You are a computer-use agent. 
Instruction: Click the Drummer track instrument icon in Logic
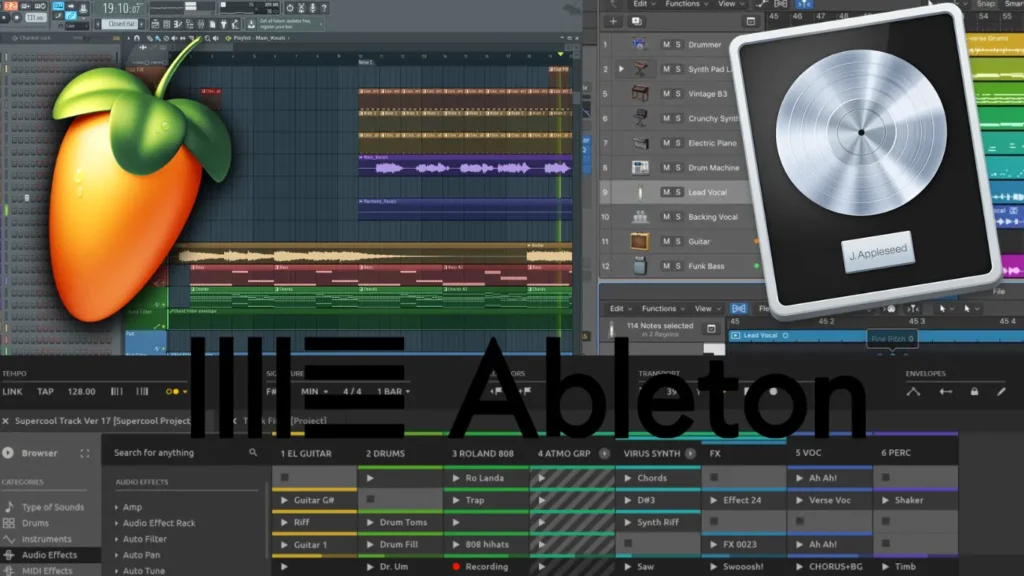(639, 44)
